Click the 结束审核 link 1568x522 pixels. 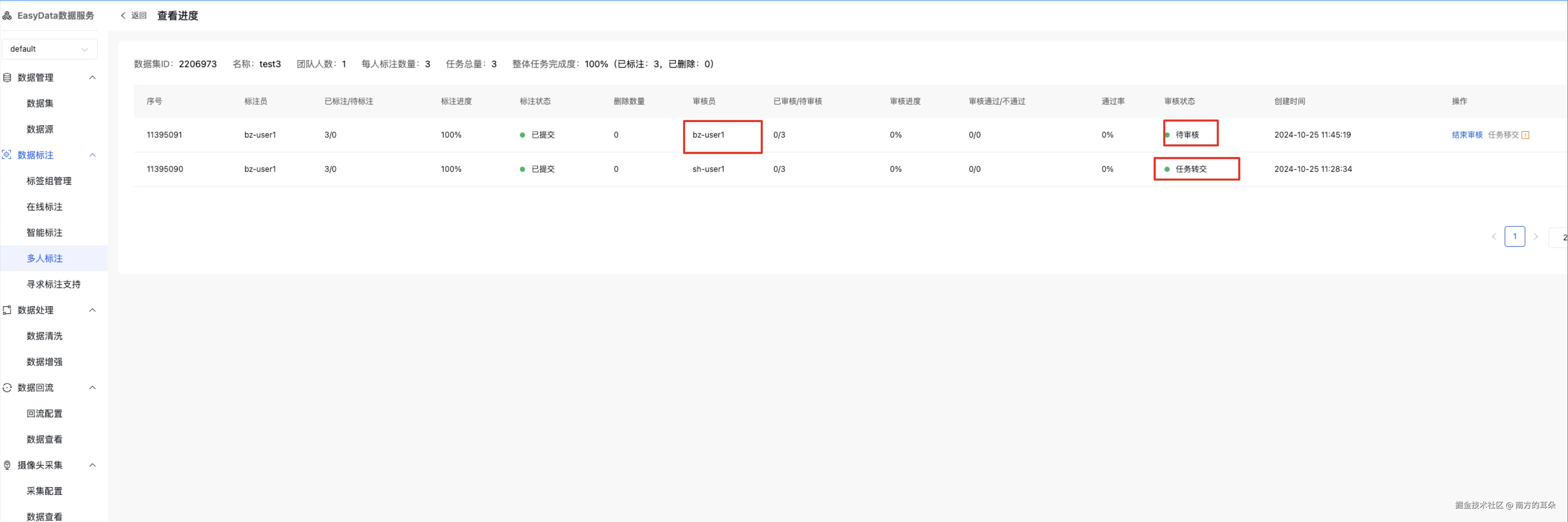pos(1467,135)
